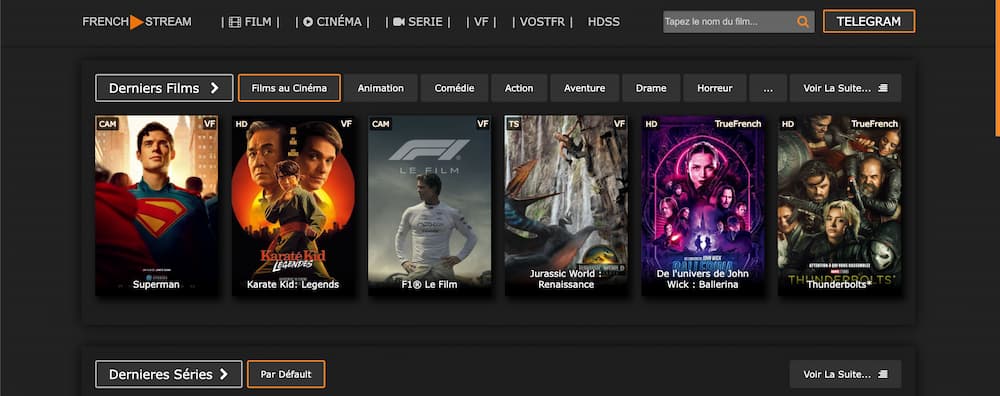1000x396 pixels.
Task: Open the John Wick Ballerina poster
Action: click(x=702, y=205)
